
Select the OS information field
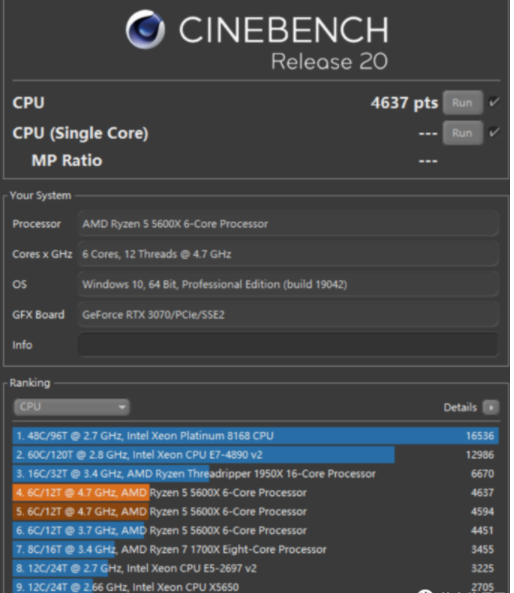click(288, 284)
